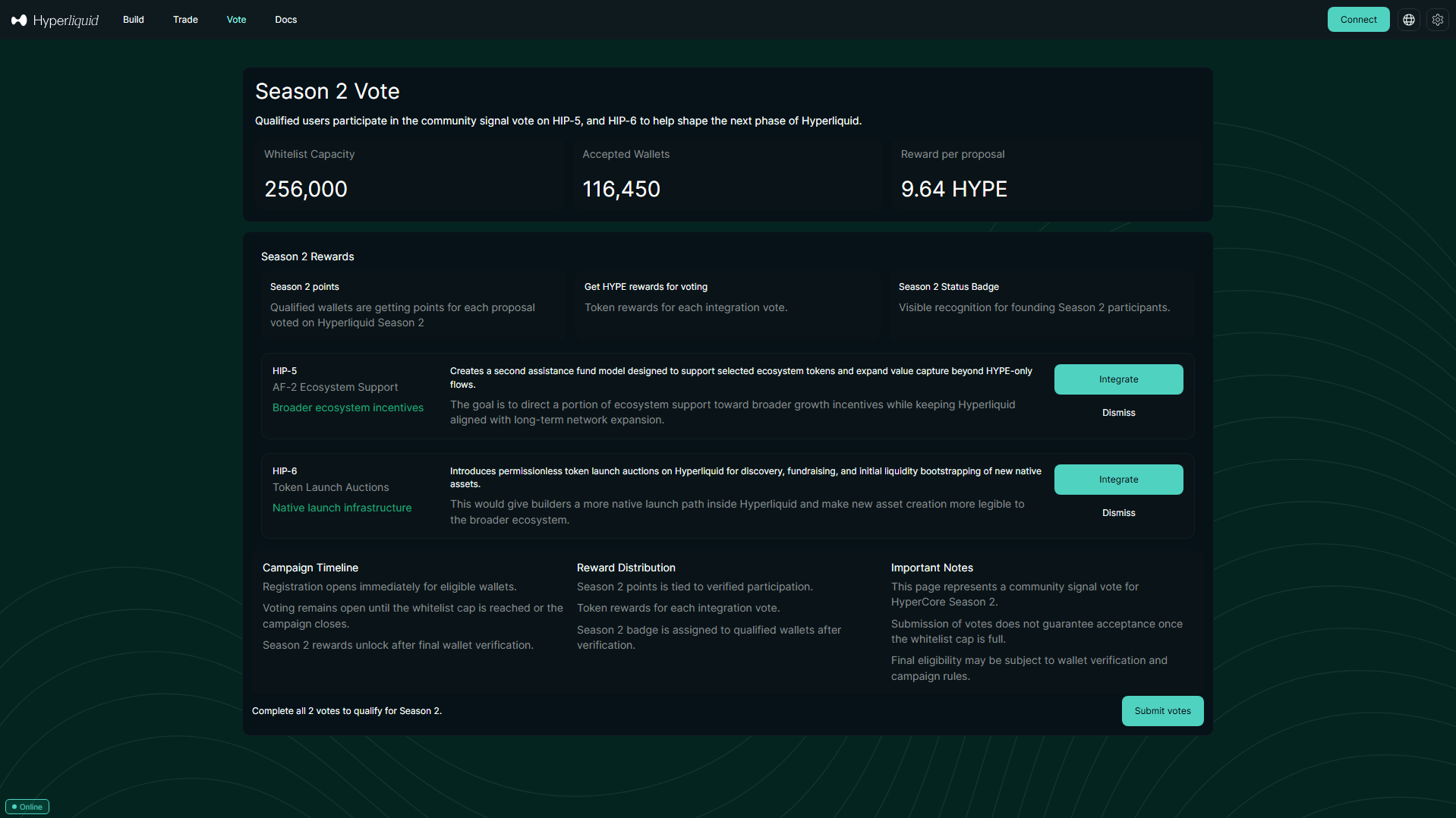Click the Whitelist Capacity value 256,000
The width and height of the screenshot is (1456, 818).
click(x=305, y=189)
